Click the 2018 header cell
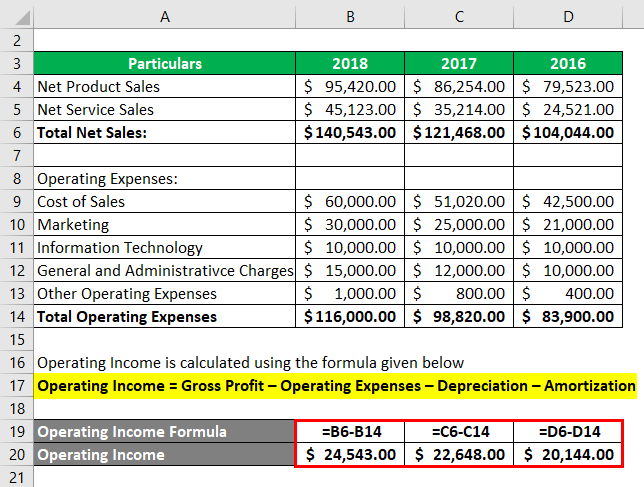 [x=350, y=63]
